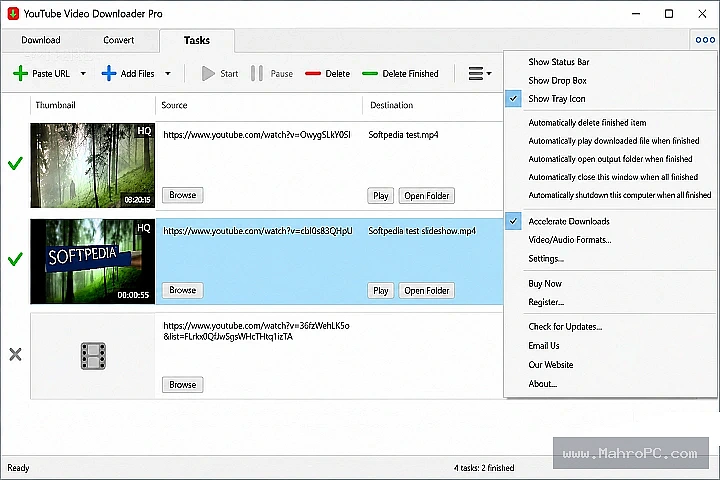Click Softpedia test slideshow.mp4 destination text
Screen dimensions: 720x480
(422, 231)
